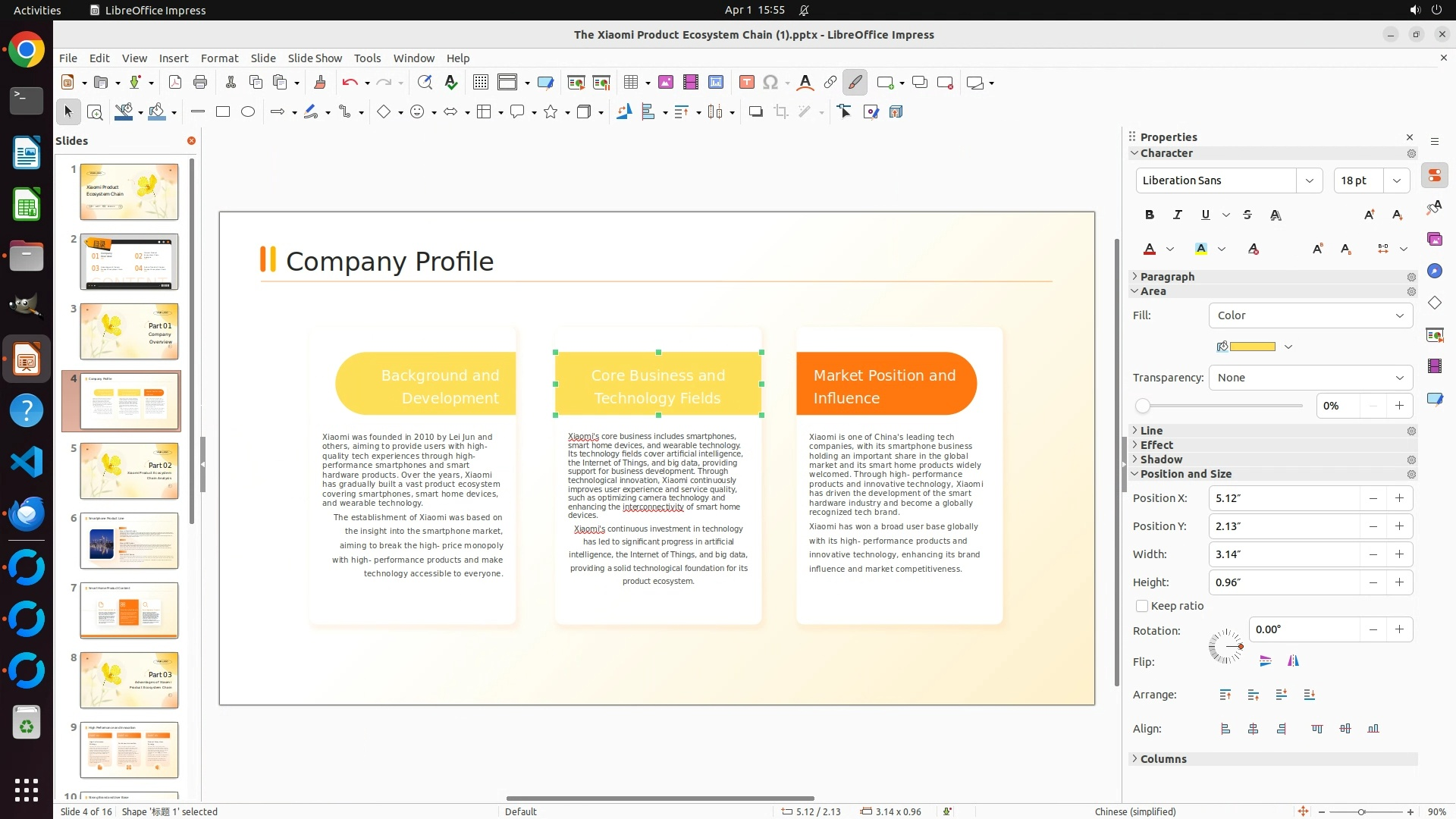Open the font size dropdown
This screenshot has width=1456, height=819.
(1397, 180)
